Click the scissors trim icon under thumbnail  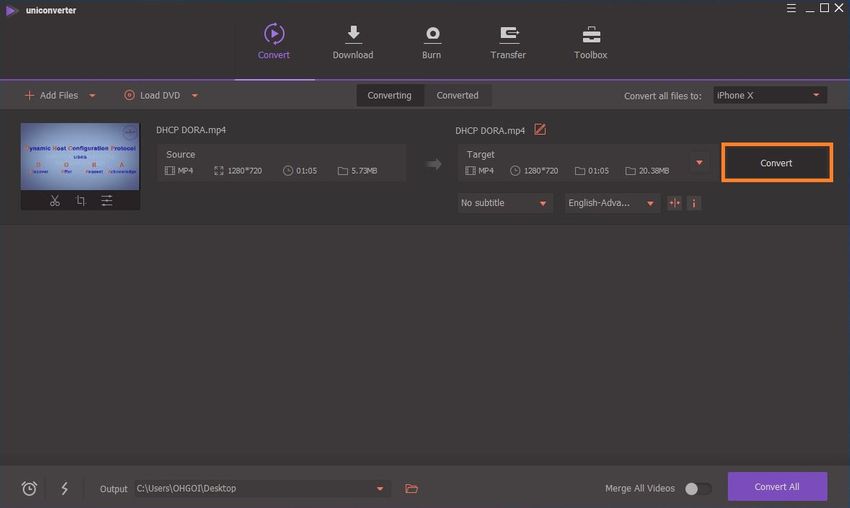[x=54, y=201]
